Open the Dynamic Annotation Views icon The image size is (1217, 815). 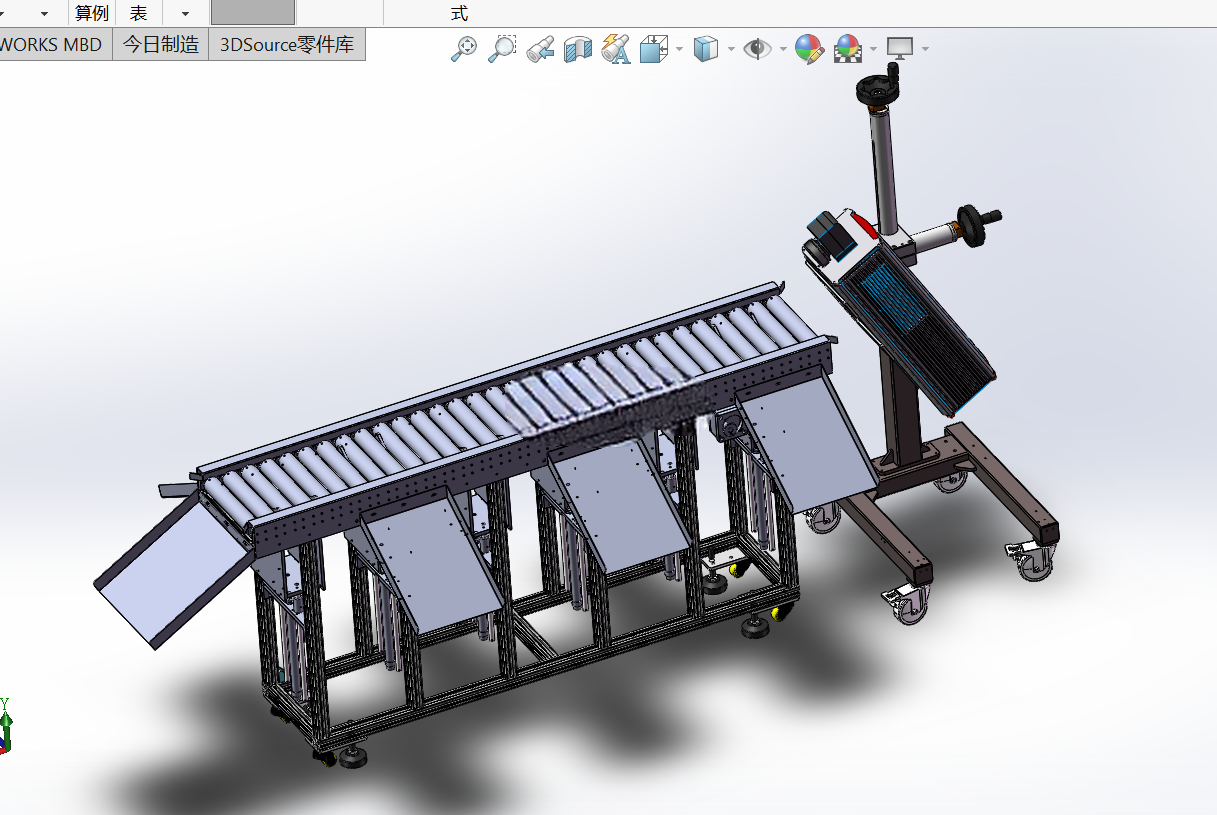(x=616, y=48)
